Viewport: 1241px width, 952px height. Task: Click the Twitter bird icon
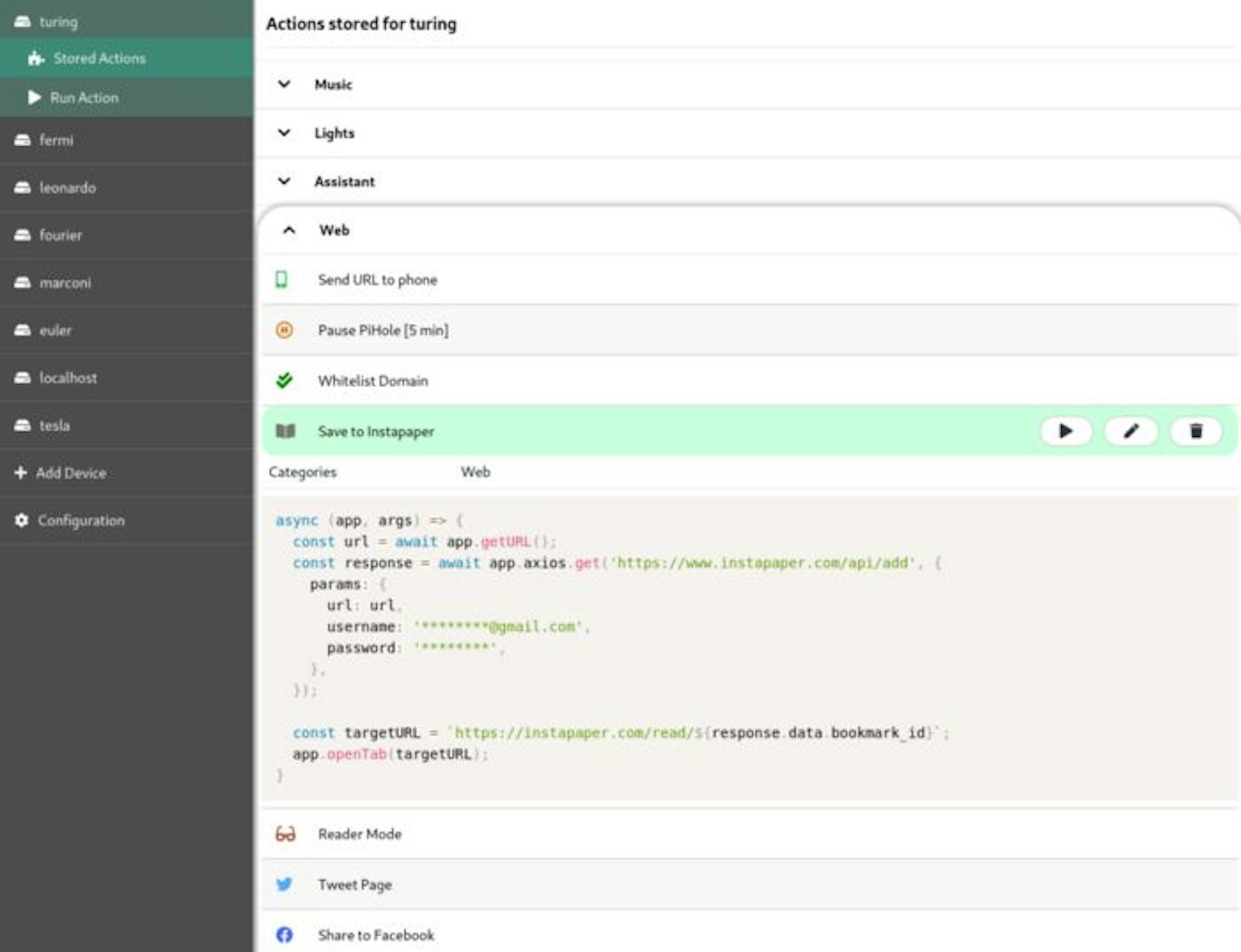click(284, 884)
